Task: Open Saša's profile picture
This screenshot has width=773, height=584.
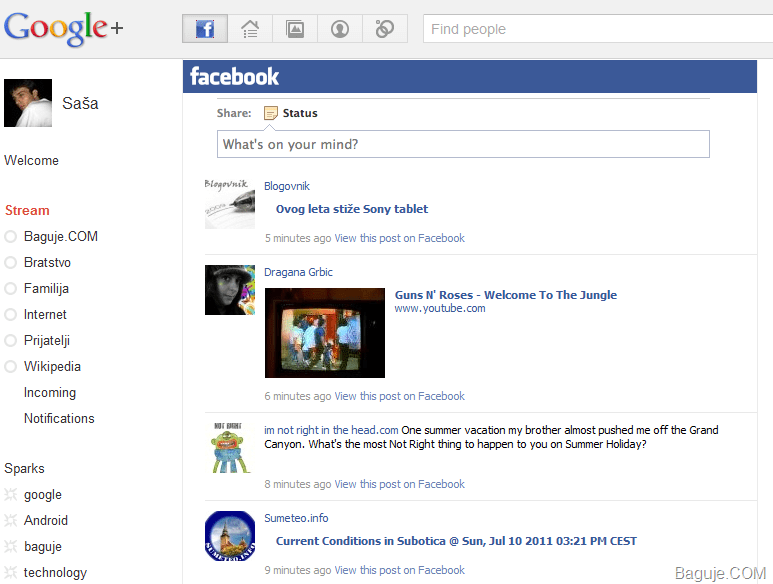Action: [28, 103]
